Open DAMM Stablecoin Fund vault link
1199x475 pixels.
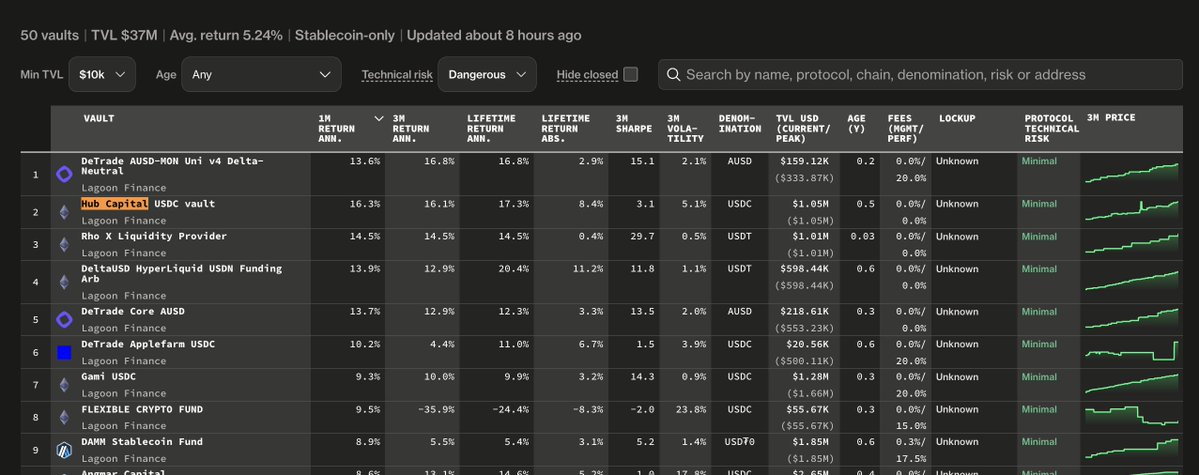click(x=142, y=441)
